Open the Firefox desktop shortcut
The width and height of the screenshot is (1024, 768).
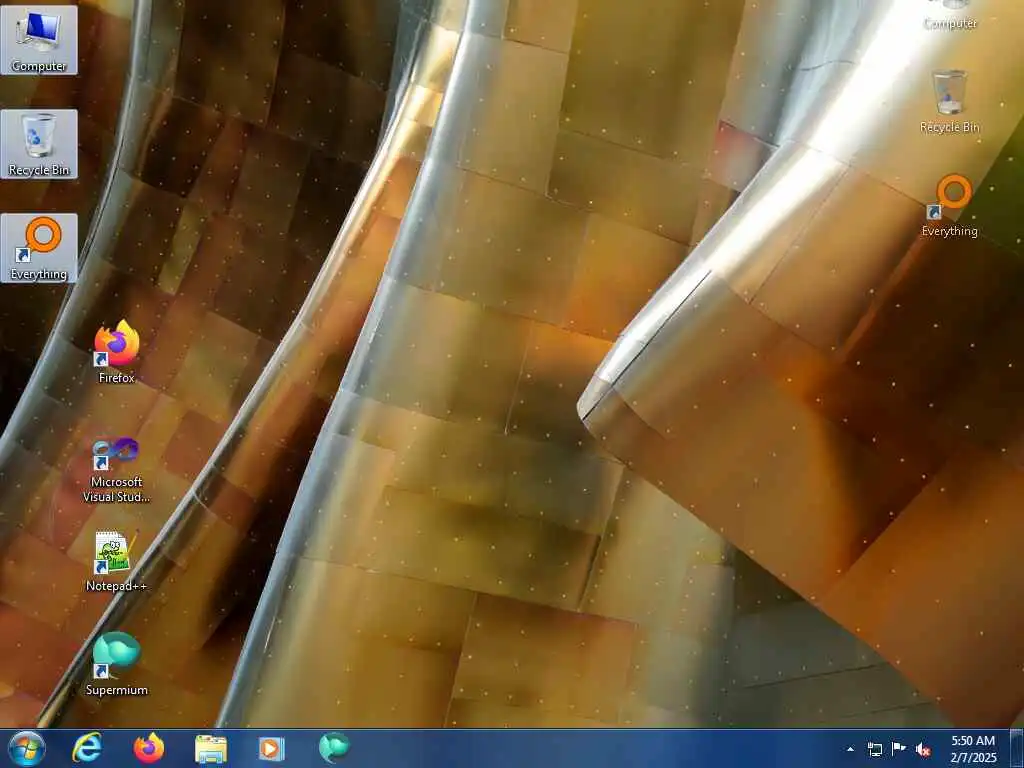116,352
